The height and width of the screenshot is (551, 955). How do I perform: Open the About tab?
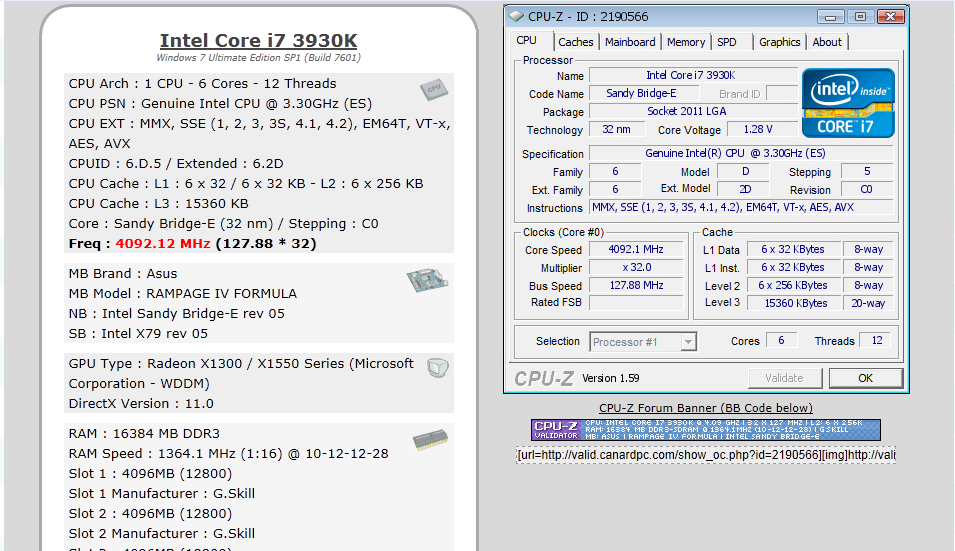(827, 42)
